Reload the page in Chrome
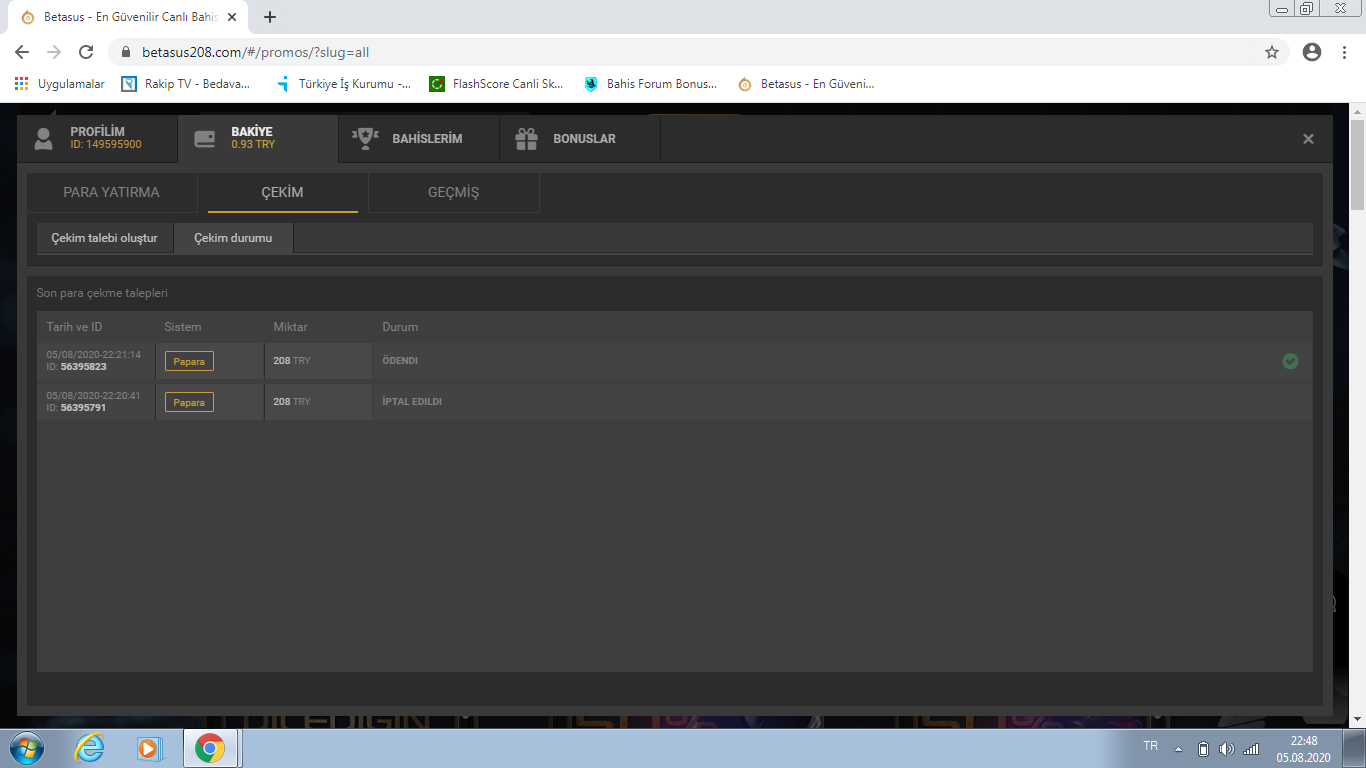Screen dimensions: 1366x768 [86, 52]
